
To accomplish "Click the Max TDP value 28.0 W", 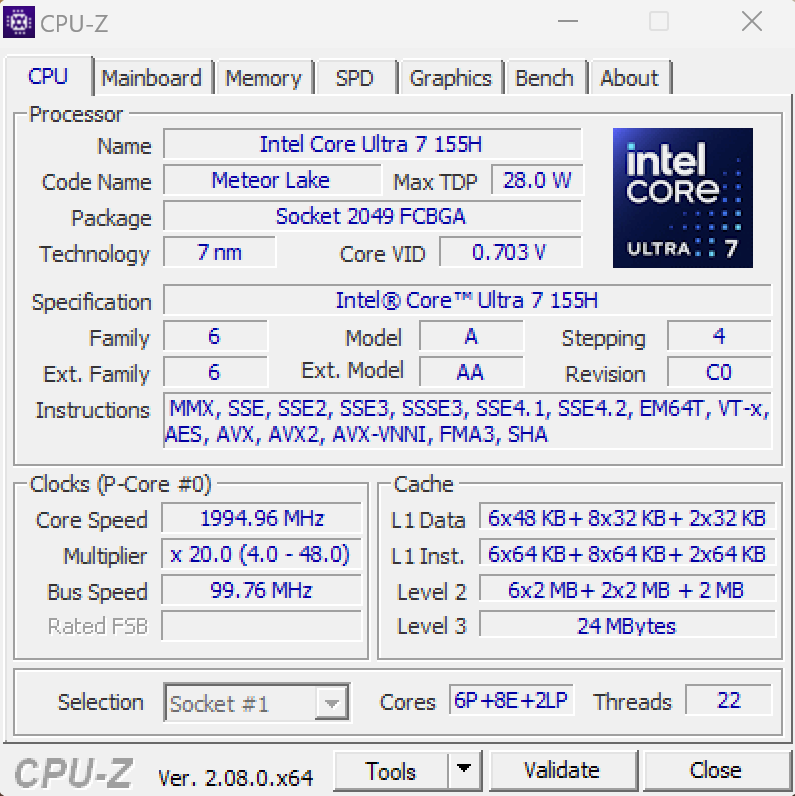I will click(x=537, y=181).
